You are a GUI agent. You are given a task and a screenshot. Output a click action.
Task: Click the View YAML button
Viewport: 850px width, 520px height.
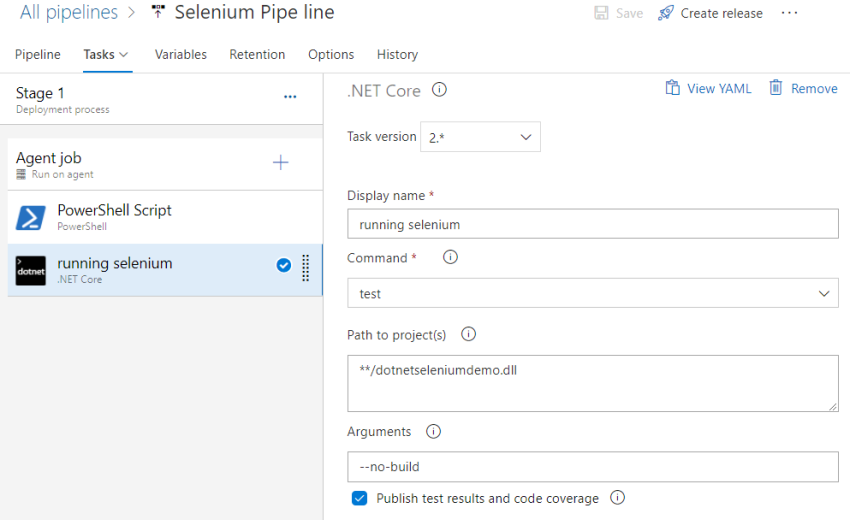(708, 89)
